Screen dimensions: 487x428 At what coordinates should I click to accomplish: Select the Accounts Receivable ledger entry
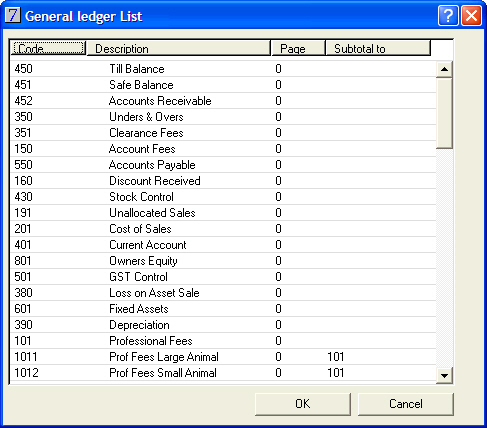point(223,101)
